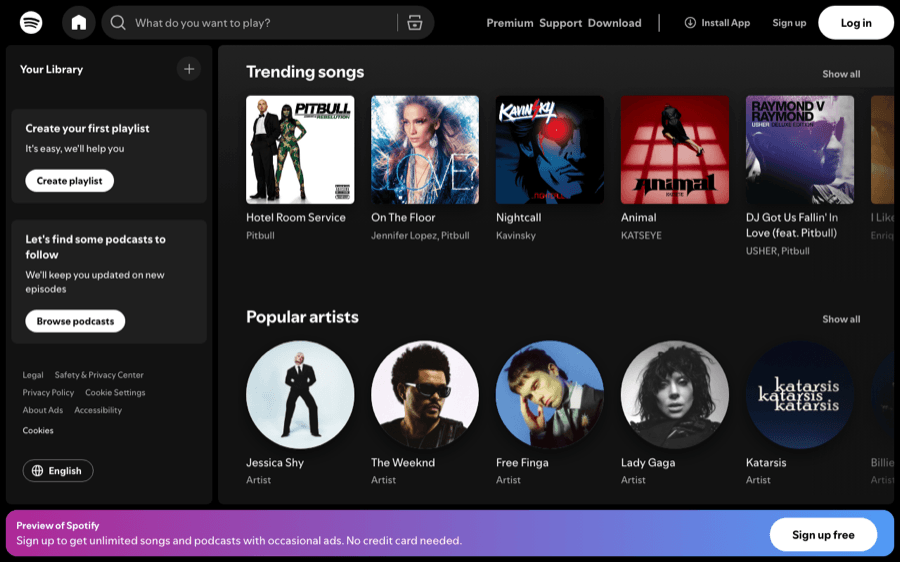Click the 'Your Library' heading
The image size is (900, 562).
(x=51, y=69)
